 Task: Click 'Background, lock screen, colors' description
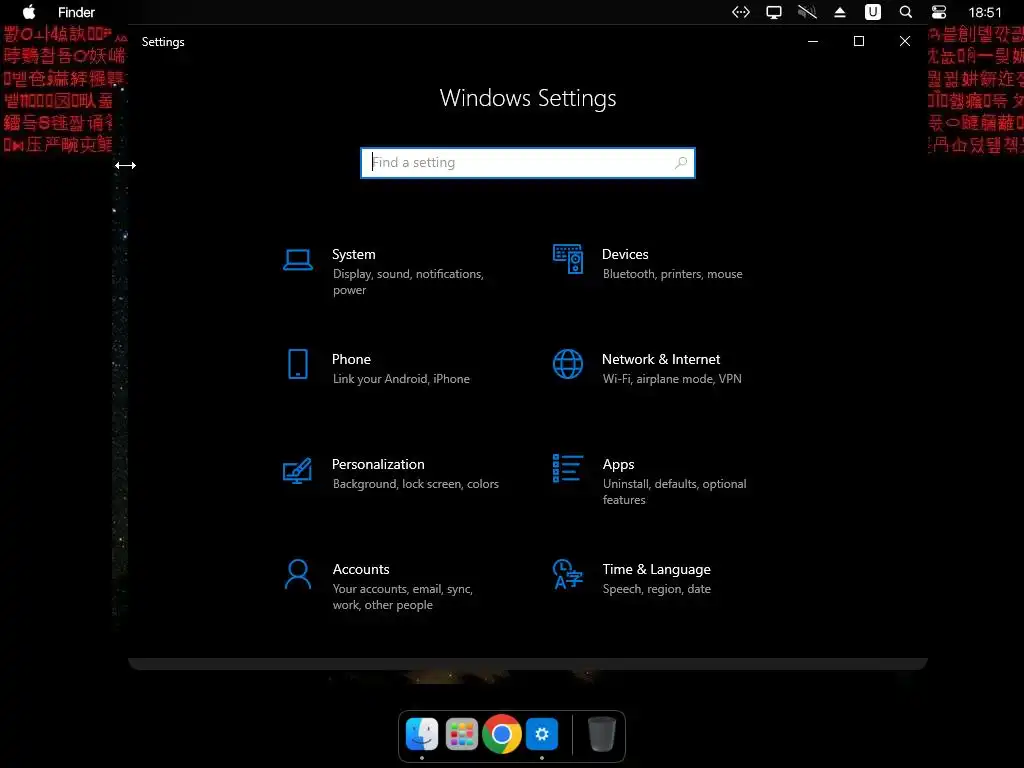415,484
